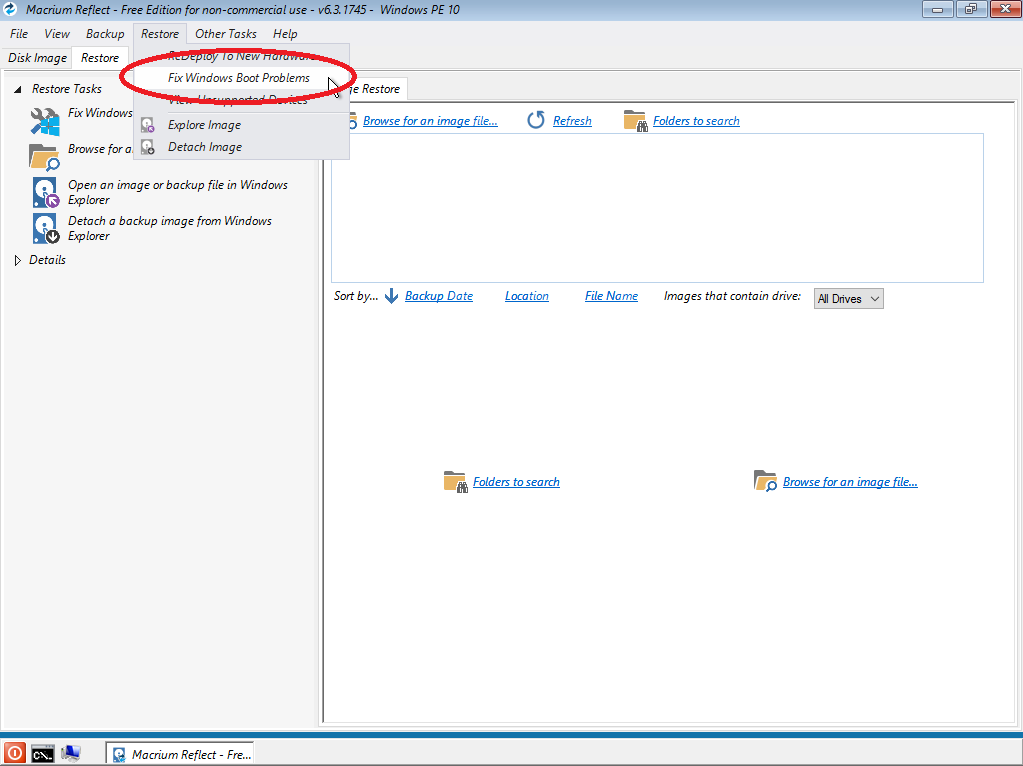
Task: Click Images that contain drive label
Action: [x=732, y=296]
